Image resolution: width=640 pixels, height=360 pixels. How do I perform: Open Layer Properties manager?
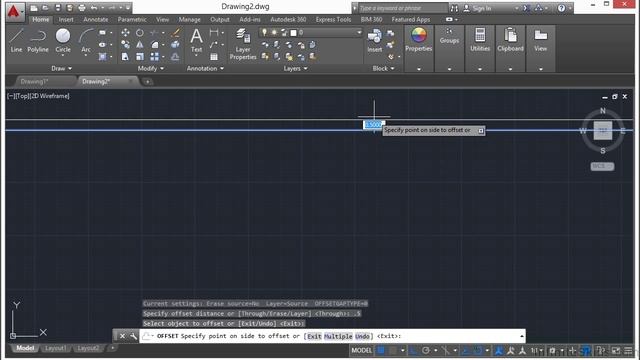click(243, 44)
